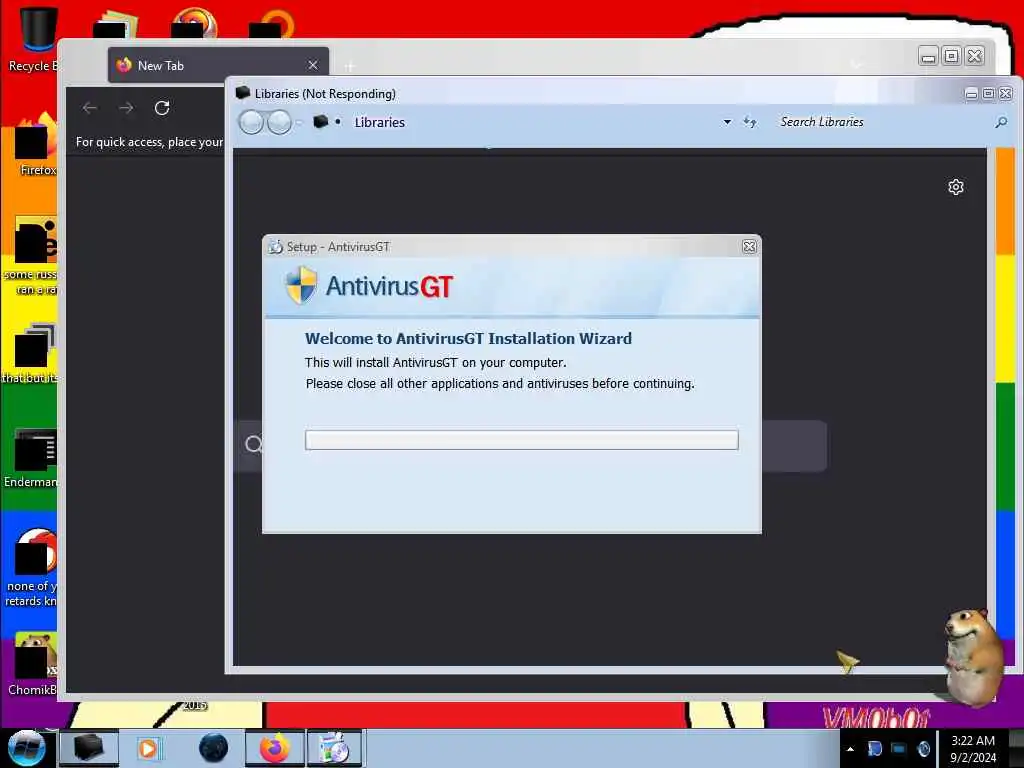
Task: Show hidden system tray icons
Action: coord(850,749)
